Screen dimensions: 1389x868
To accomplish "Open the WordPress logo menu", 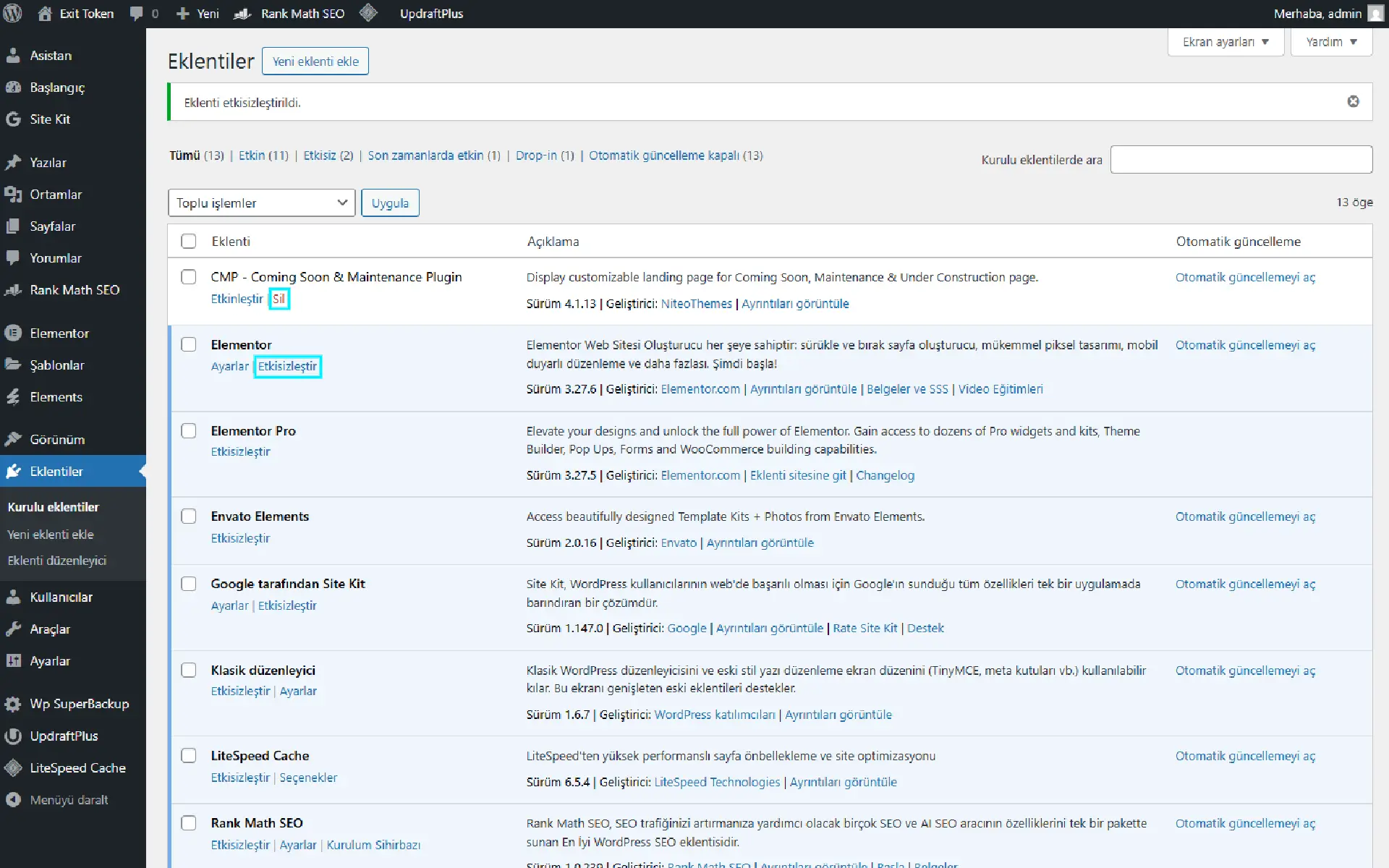I will [x=13, y=14].
